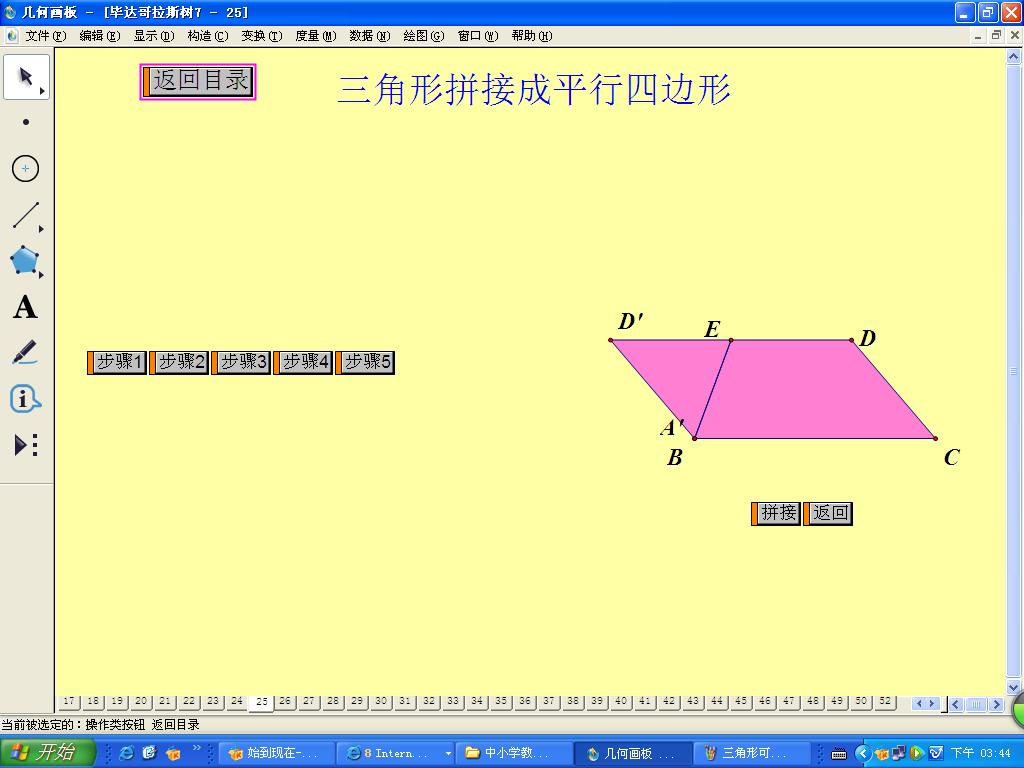Open the 文件 menu

click(46, 36)
